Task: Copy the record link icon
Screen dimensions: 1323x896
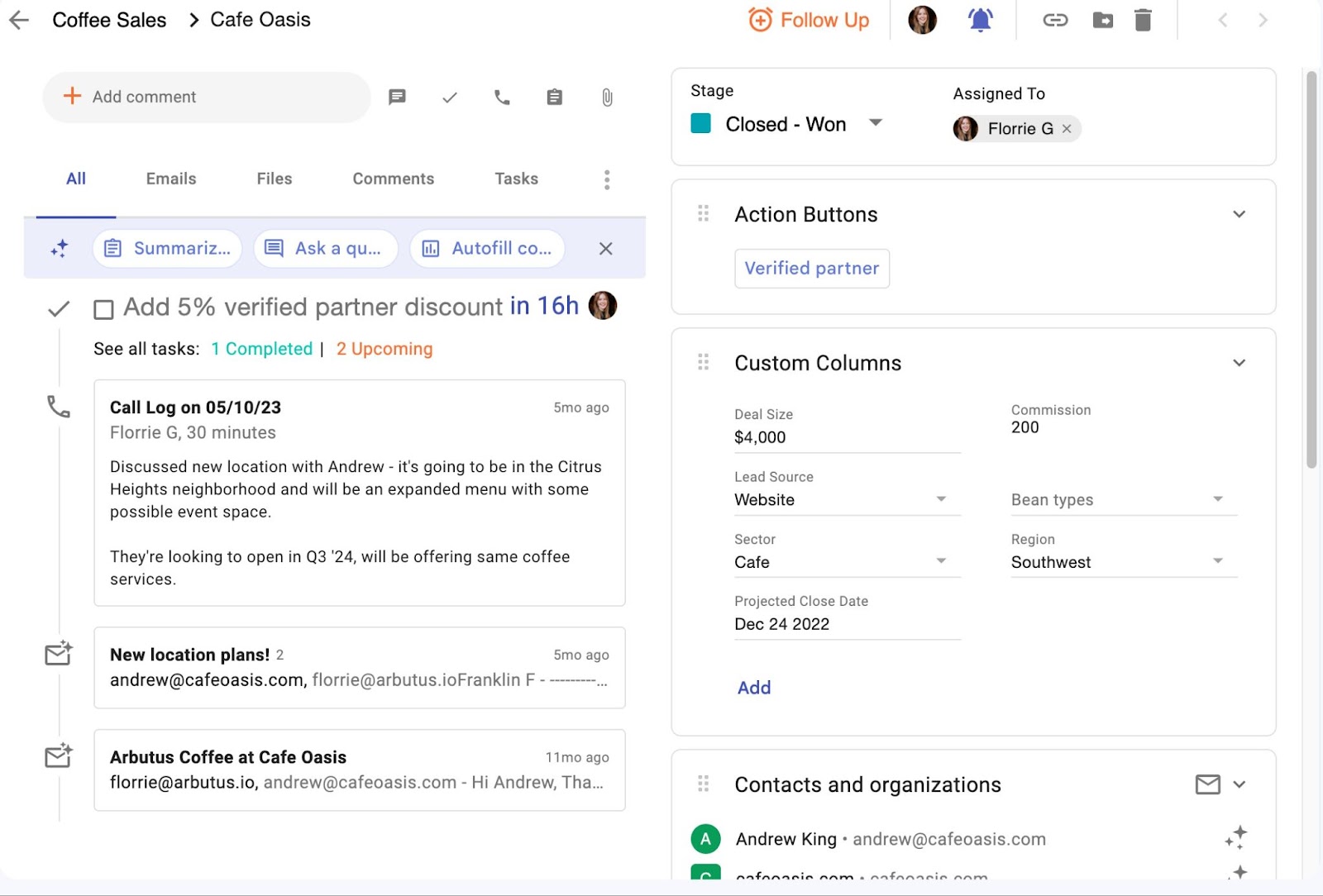Action: click(1055, 20)
